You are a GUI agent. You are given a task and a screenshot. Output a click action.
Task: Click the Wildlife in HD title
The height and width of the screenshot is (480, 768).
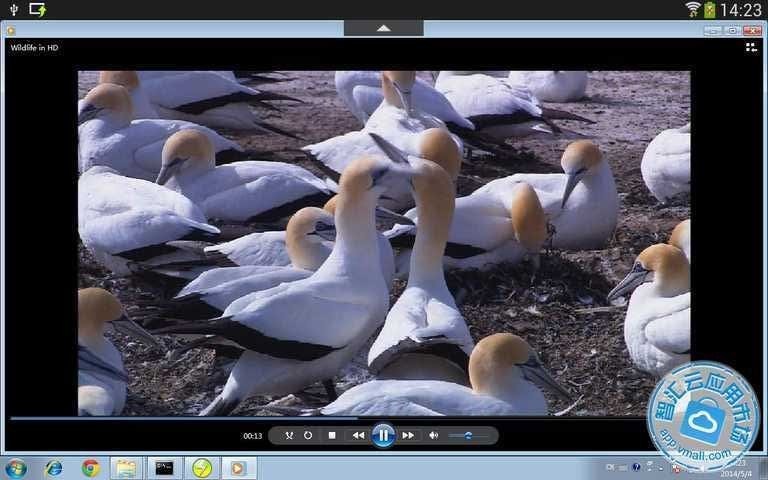point(34,47)
